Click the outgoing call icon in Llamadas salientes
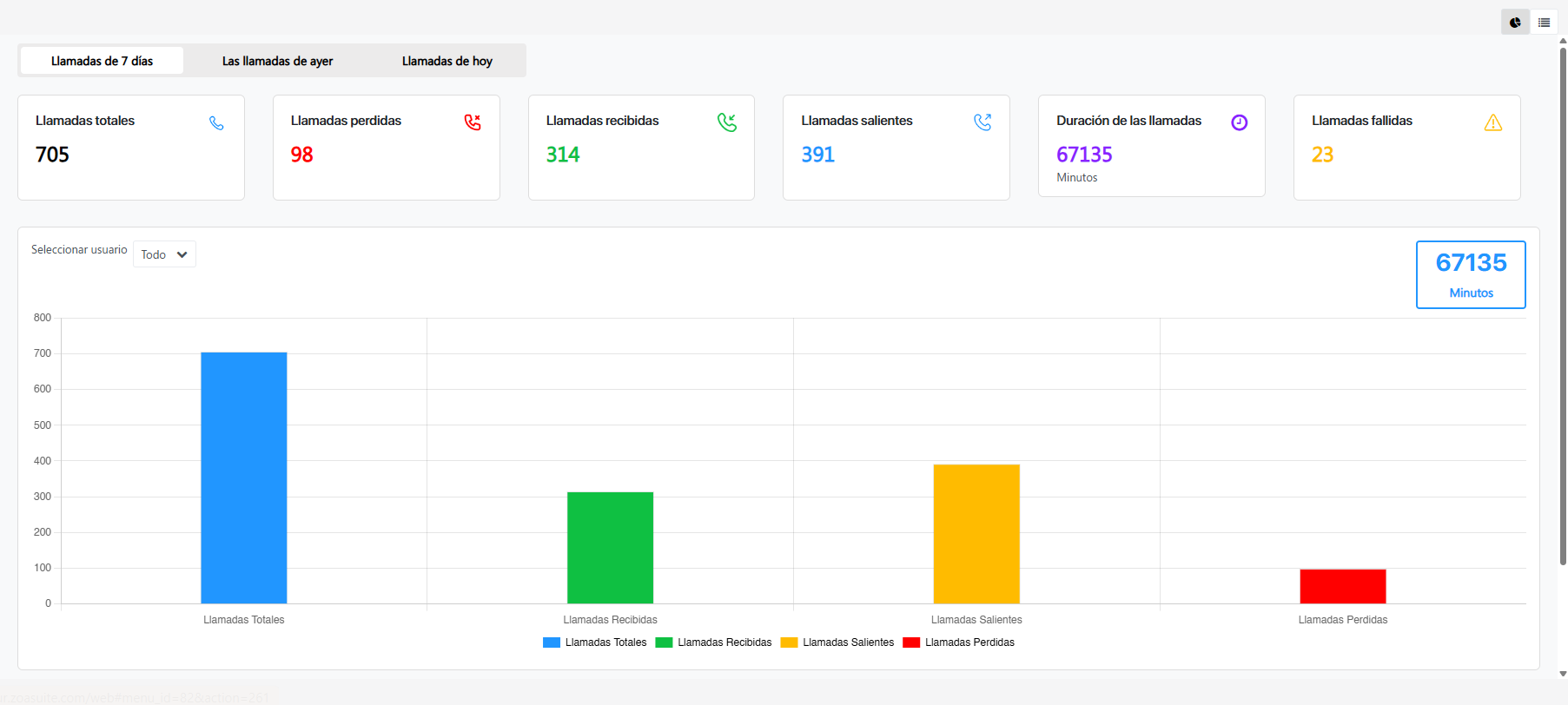1568x705 pixels. [982, 122]
